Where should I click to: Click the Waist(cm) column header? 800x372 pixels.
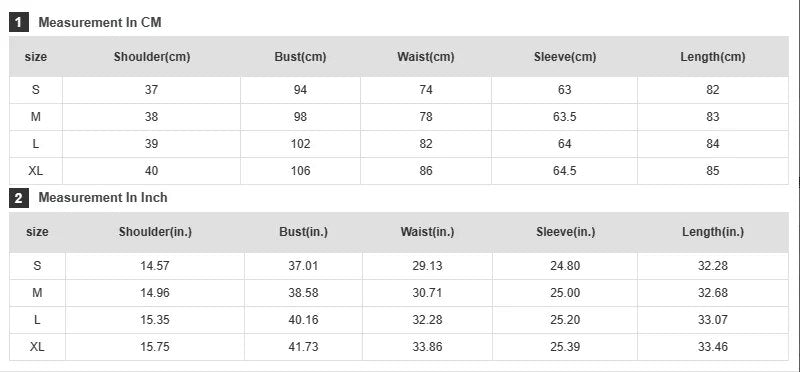[x=426, y=57]
